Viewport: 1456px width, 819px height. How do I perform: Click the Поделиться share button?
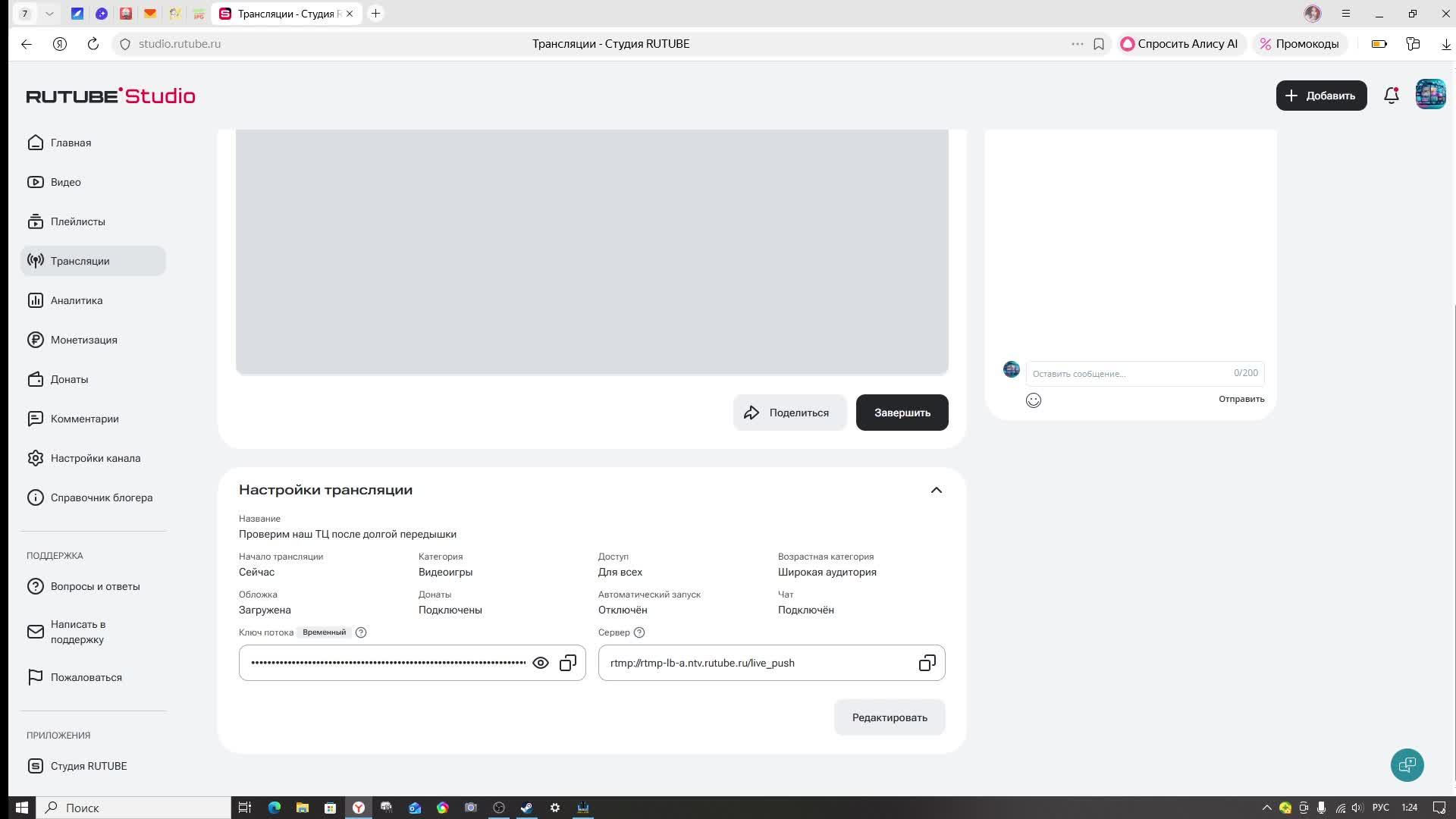[x=789, y=413]
